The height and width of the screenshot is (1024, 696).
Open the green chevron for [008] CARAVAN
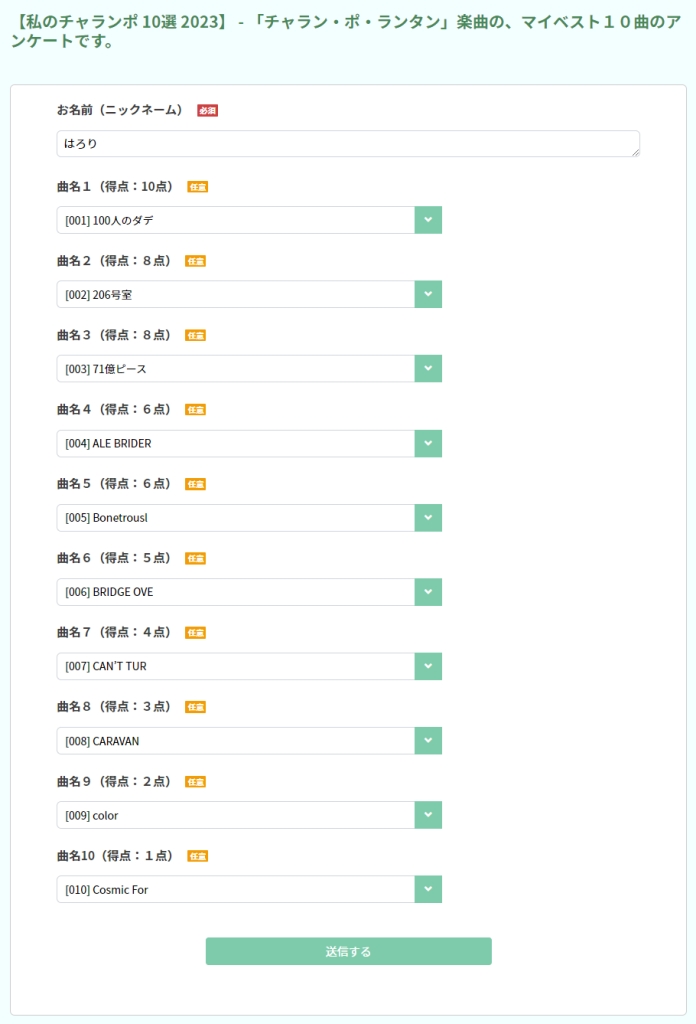428,741
